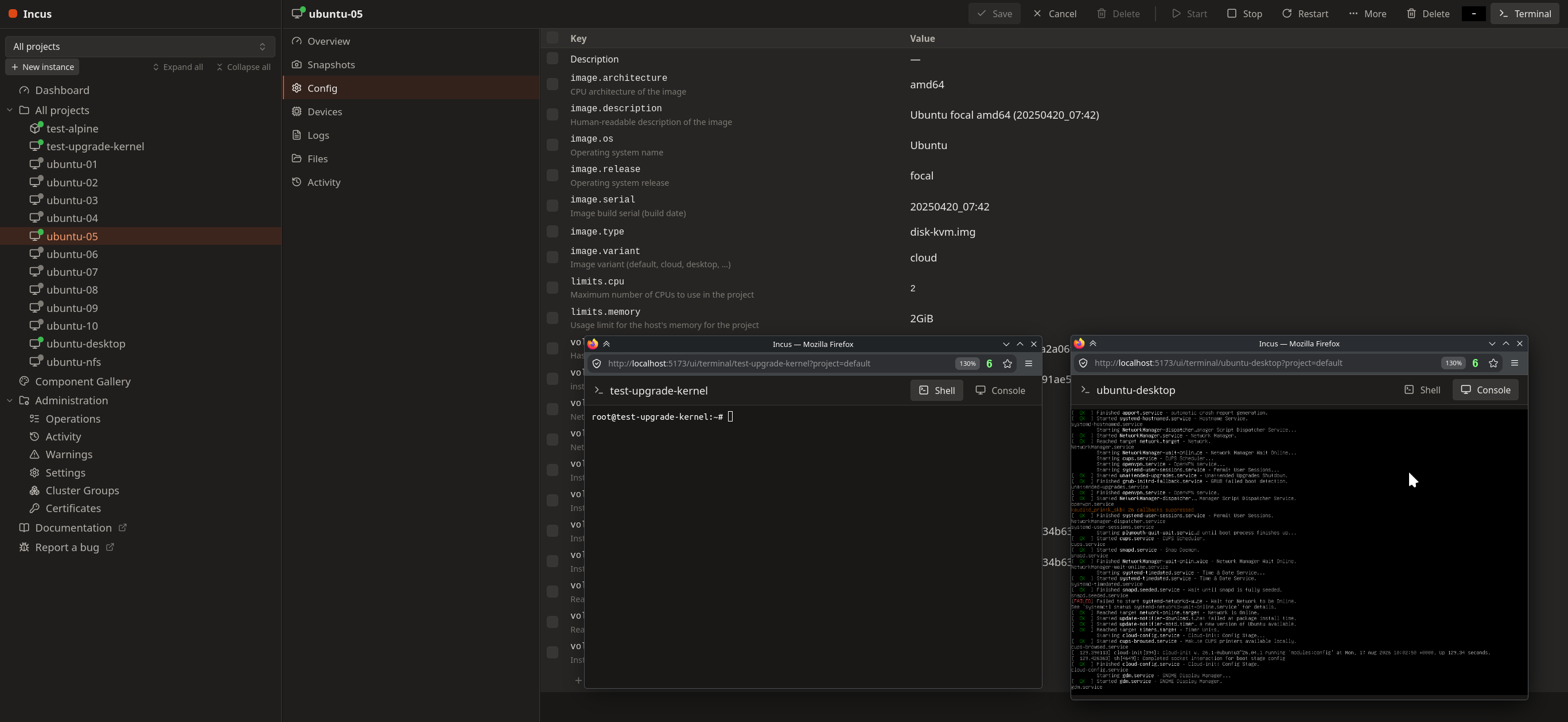Reset 130% zoom in test-upgrade-kernel window
The width and height of the screenshot is (1568, 722).
[967, 364]
